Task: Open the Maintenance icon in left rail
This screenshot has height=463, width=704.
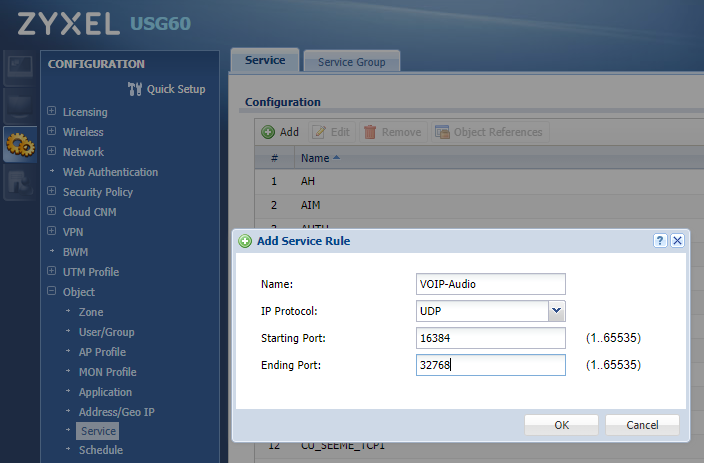Action: pyautogui.click(x=19, y=182)
